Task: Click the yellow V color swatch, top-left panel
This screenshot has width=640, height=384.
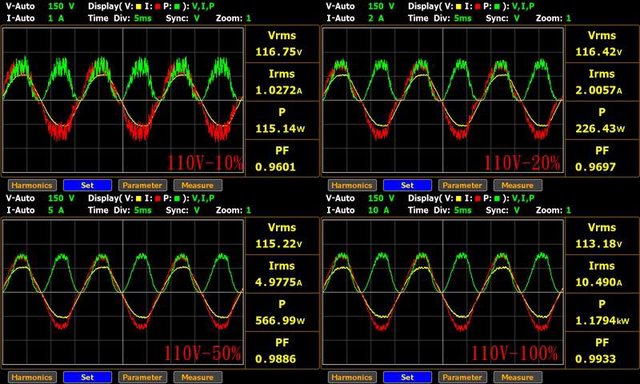Action: pos(138,7)
